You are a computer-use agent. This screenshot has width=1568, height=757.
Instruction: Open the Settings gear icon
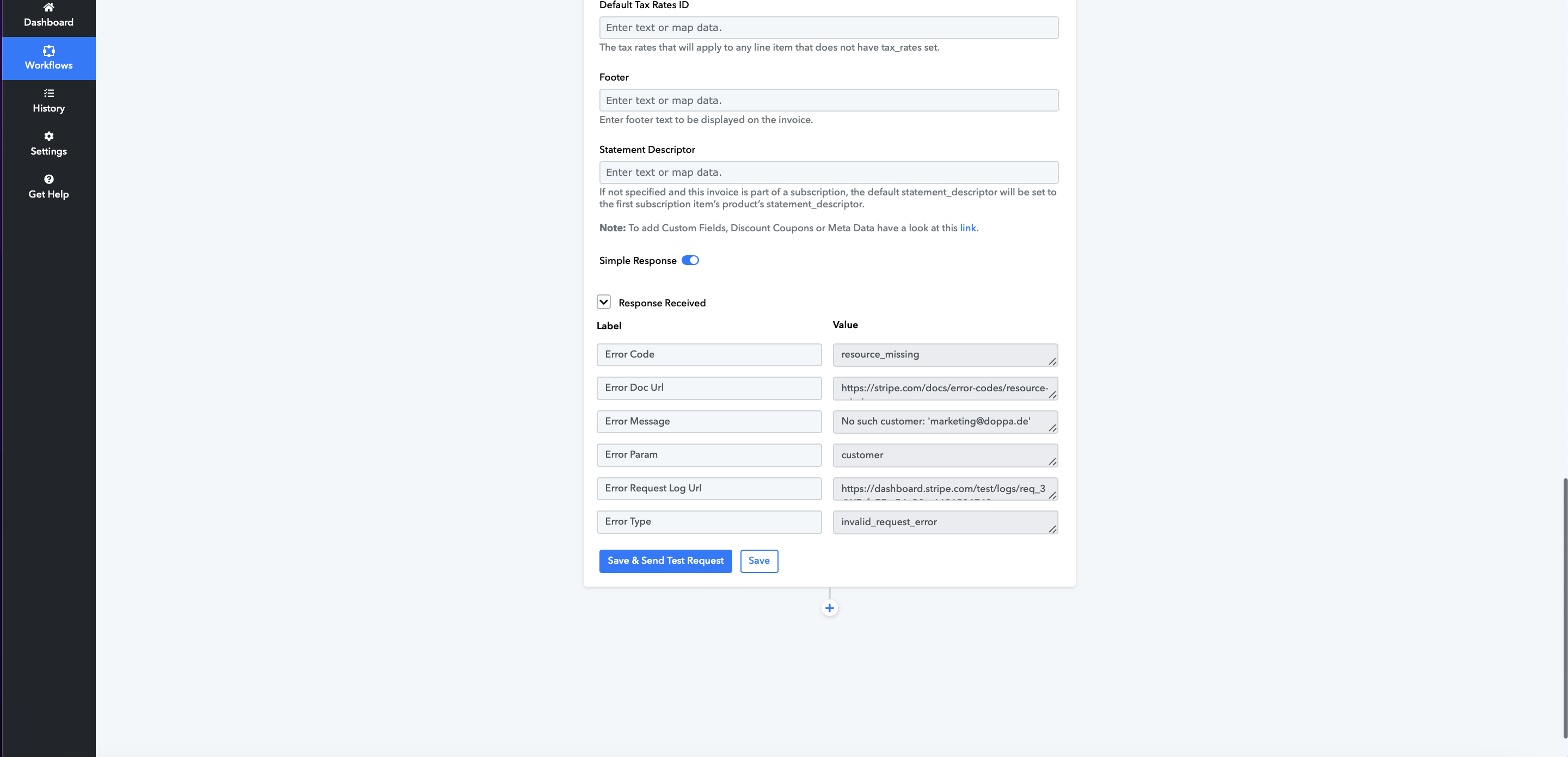point(48,136)
